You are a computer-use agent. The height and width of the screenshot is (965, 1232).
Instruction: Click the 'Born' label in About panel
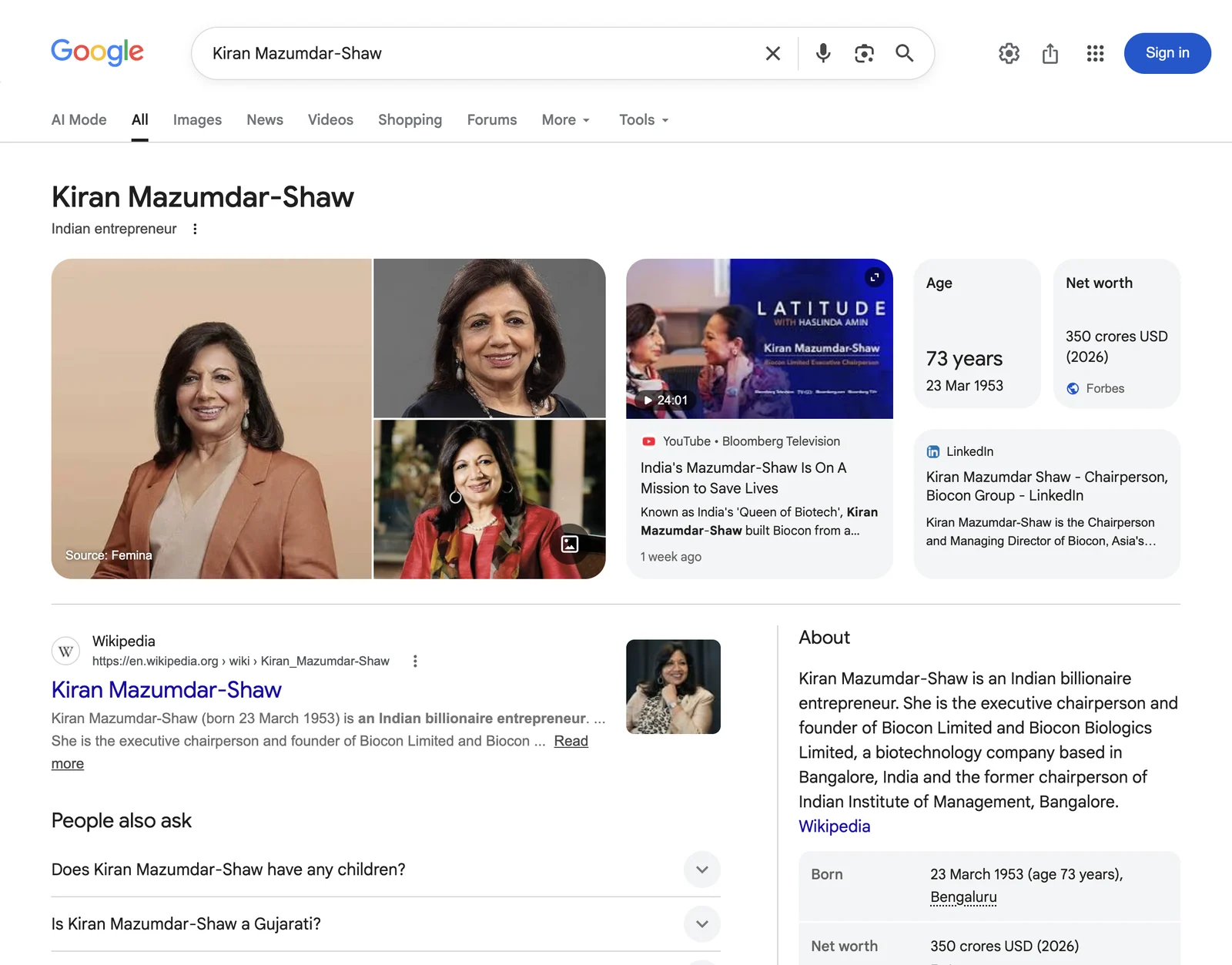[827, 874]
